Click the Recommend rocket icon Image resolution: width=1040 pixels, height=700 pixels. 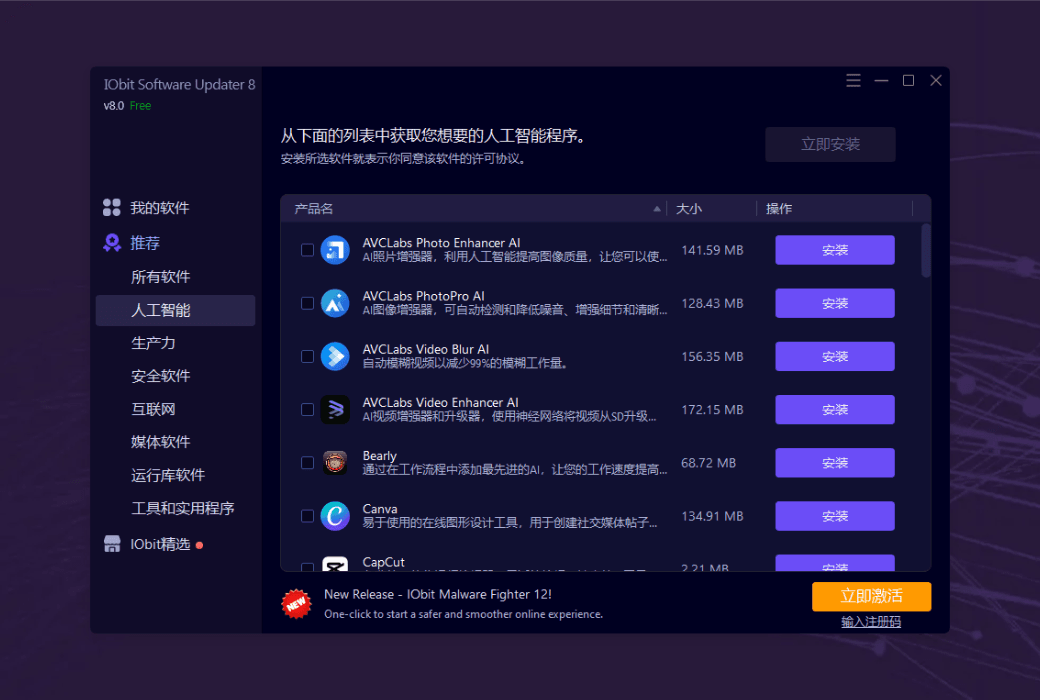112,243
